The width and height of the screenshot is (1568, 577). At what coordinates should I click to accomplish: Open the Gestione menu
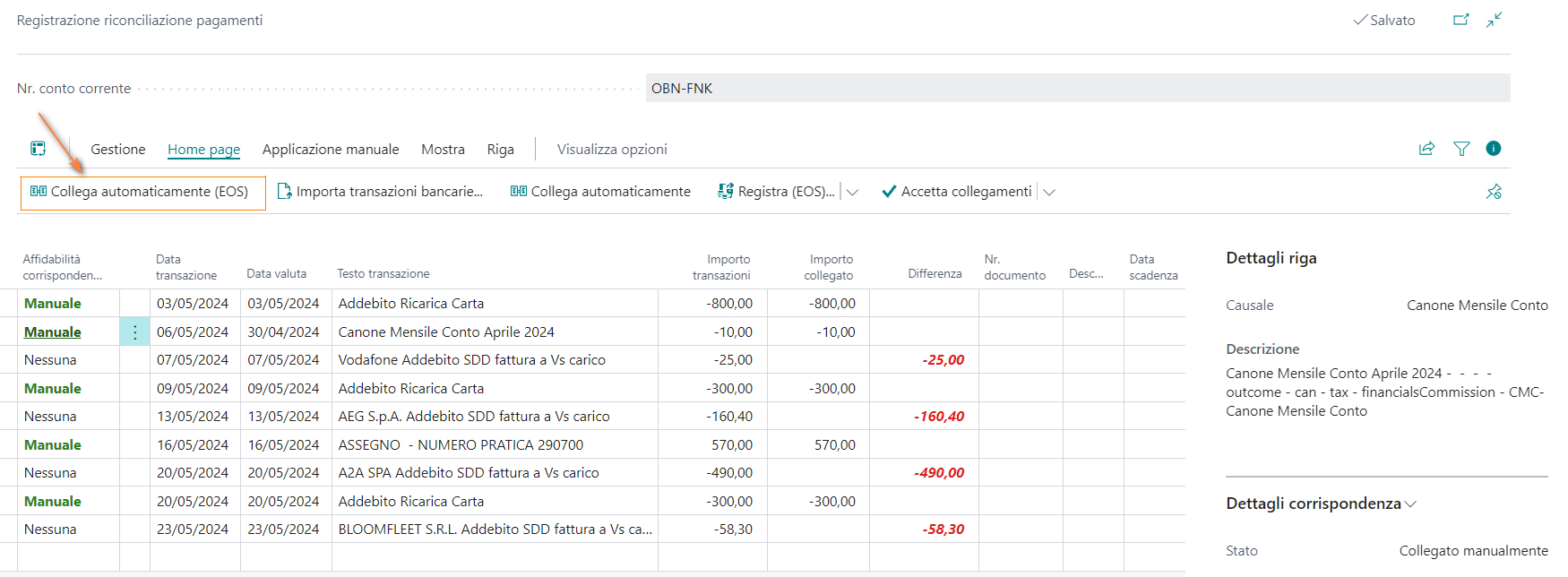(x=118, y=150)
